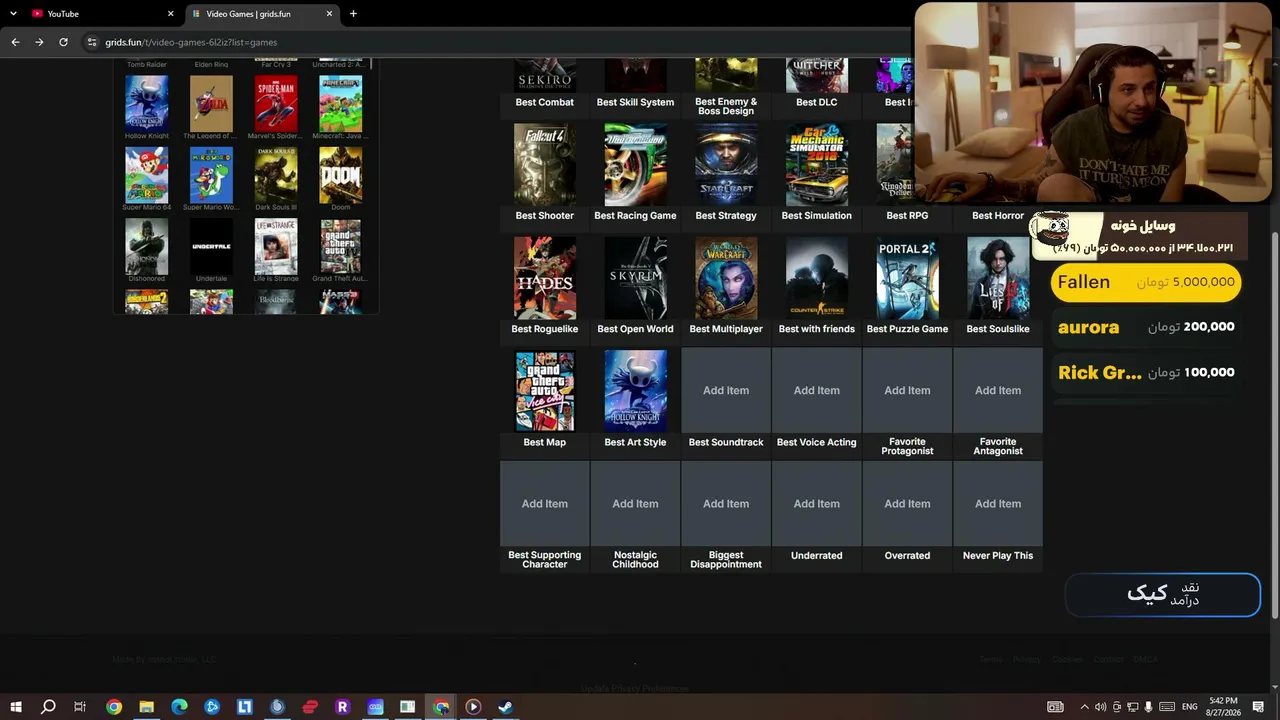Add an item for Best Voice Acting
The height and width of the screenshot is (720, 1280).
pos(817,390)
